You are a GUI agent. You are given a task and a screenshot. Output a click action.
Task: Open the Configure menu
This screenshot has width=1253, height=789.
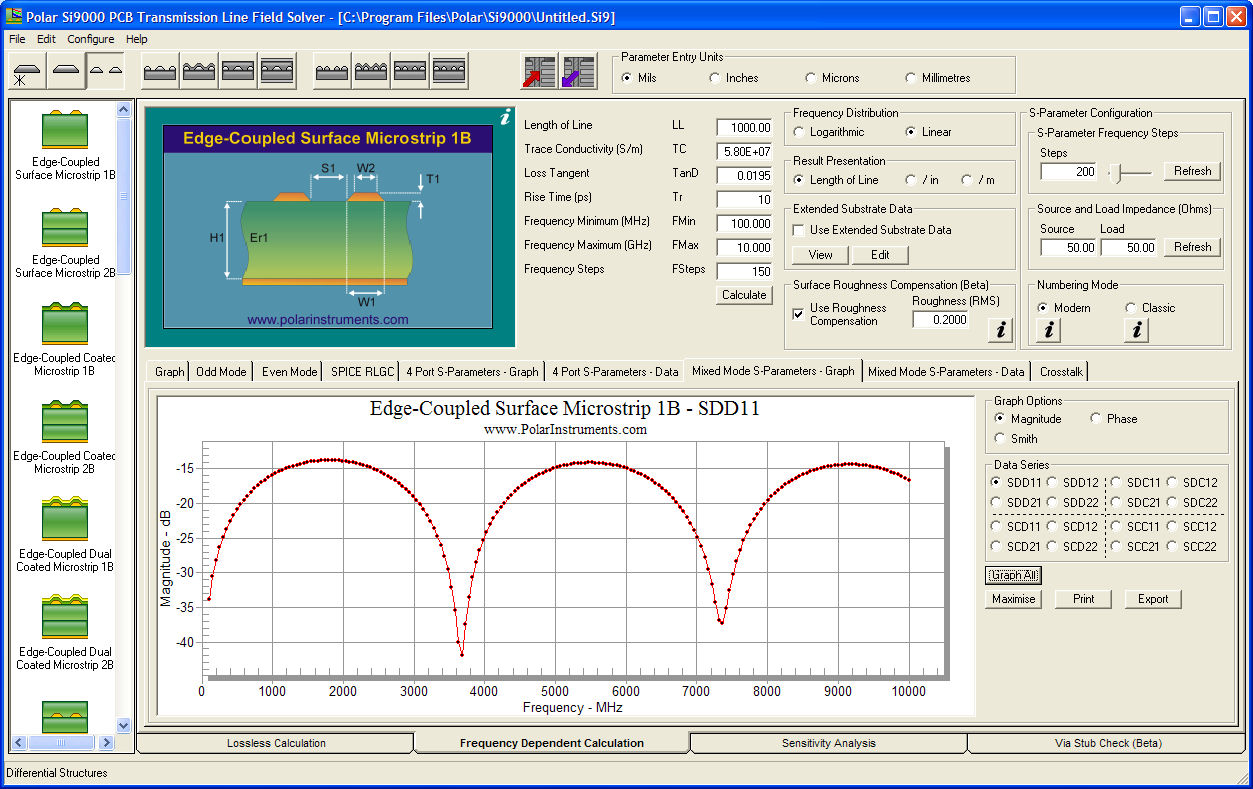click(91, 39)
